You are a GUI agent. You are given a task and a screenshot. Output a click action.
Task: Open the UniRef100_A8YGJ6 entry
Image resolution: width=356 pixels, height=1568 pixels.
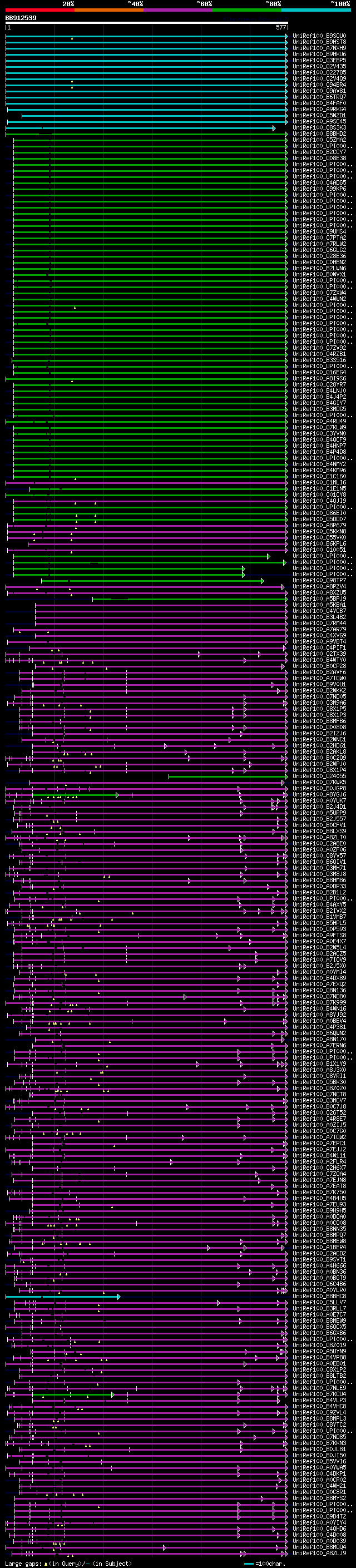click(319, 794)
